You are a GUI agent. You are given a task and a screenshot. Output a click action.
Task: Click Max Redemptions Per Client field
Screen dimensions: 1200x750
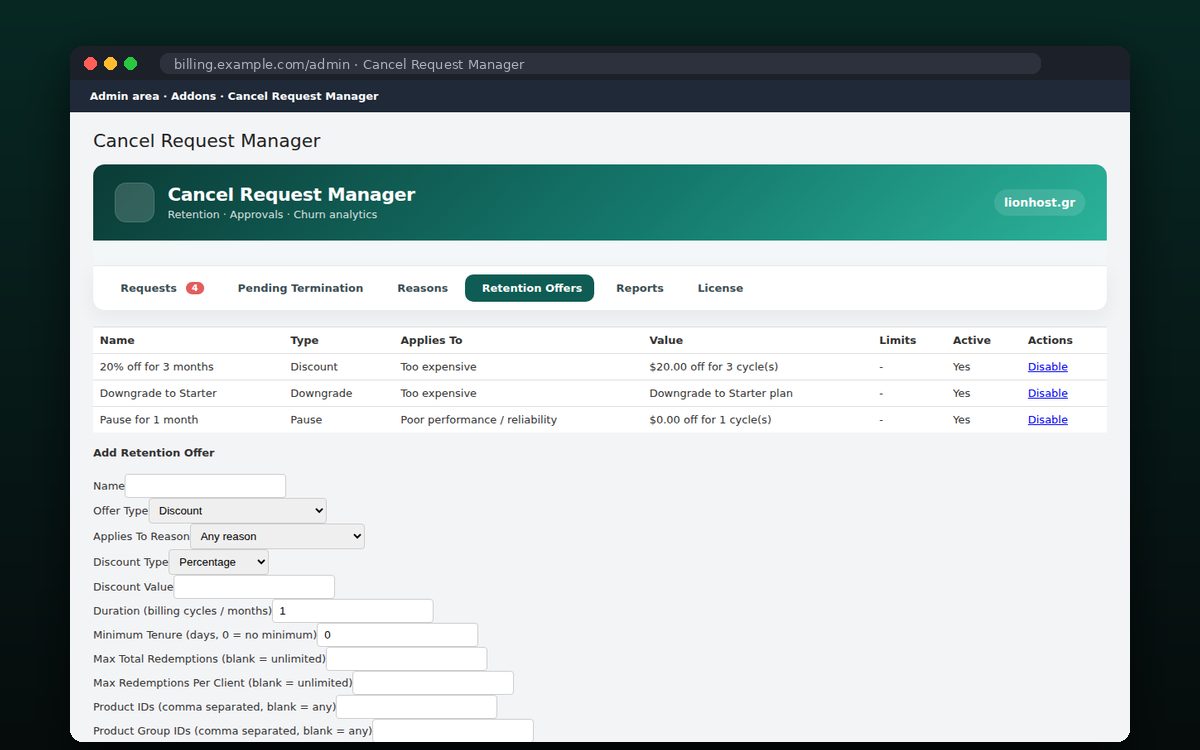pyautogui.click(x=433, y=683)
